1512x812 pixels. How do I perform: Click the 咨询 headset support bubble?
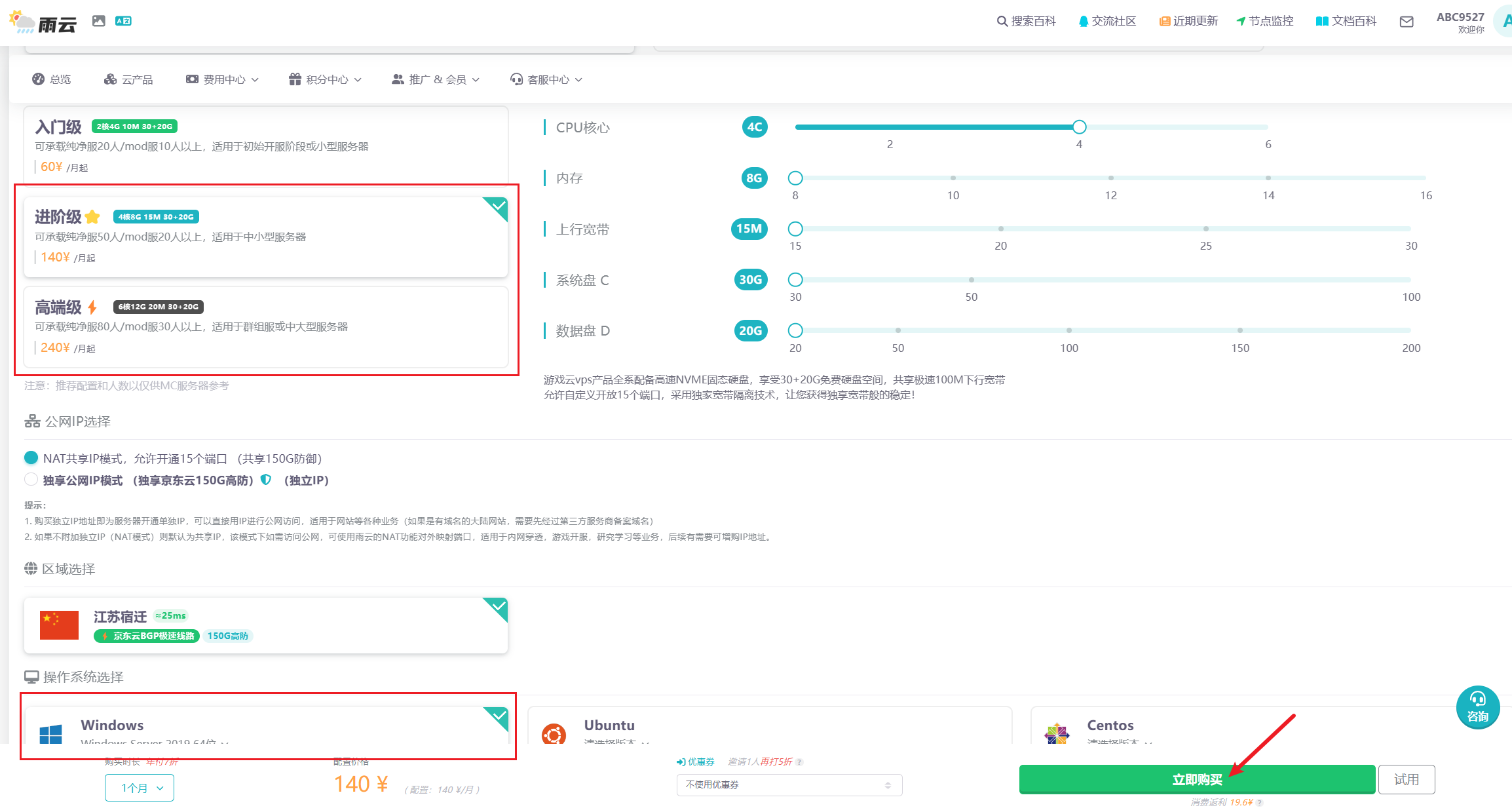(x=1477, y=708)
